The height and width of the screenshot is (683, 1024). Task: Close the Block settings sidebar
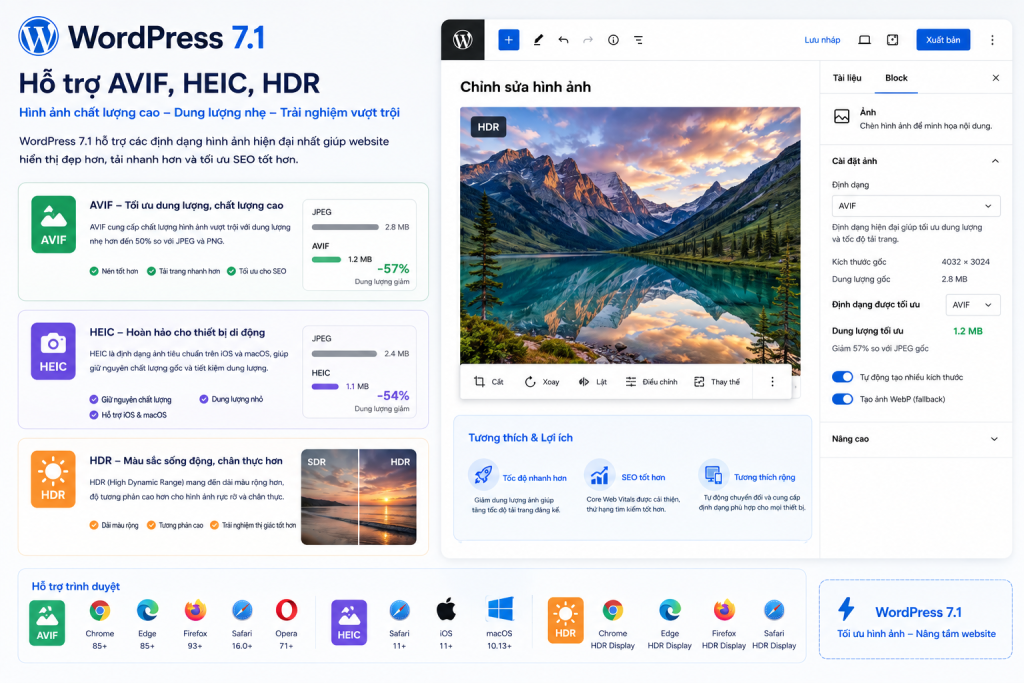pos(995,78)
